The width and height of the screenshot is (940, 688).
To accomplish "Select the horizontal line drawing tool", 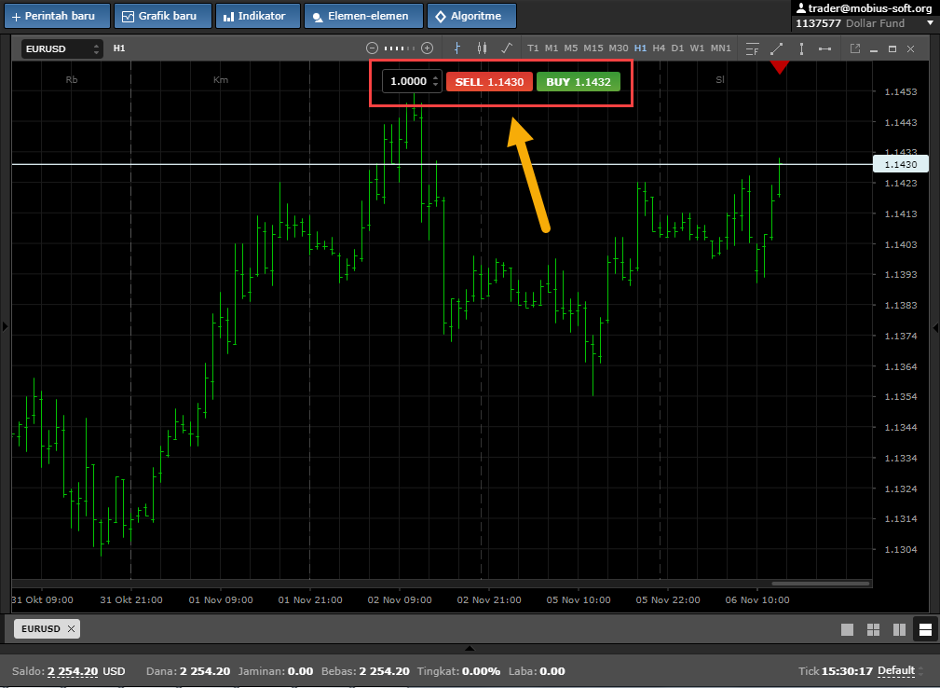I will point(825,49).
